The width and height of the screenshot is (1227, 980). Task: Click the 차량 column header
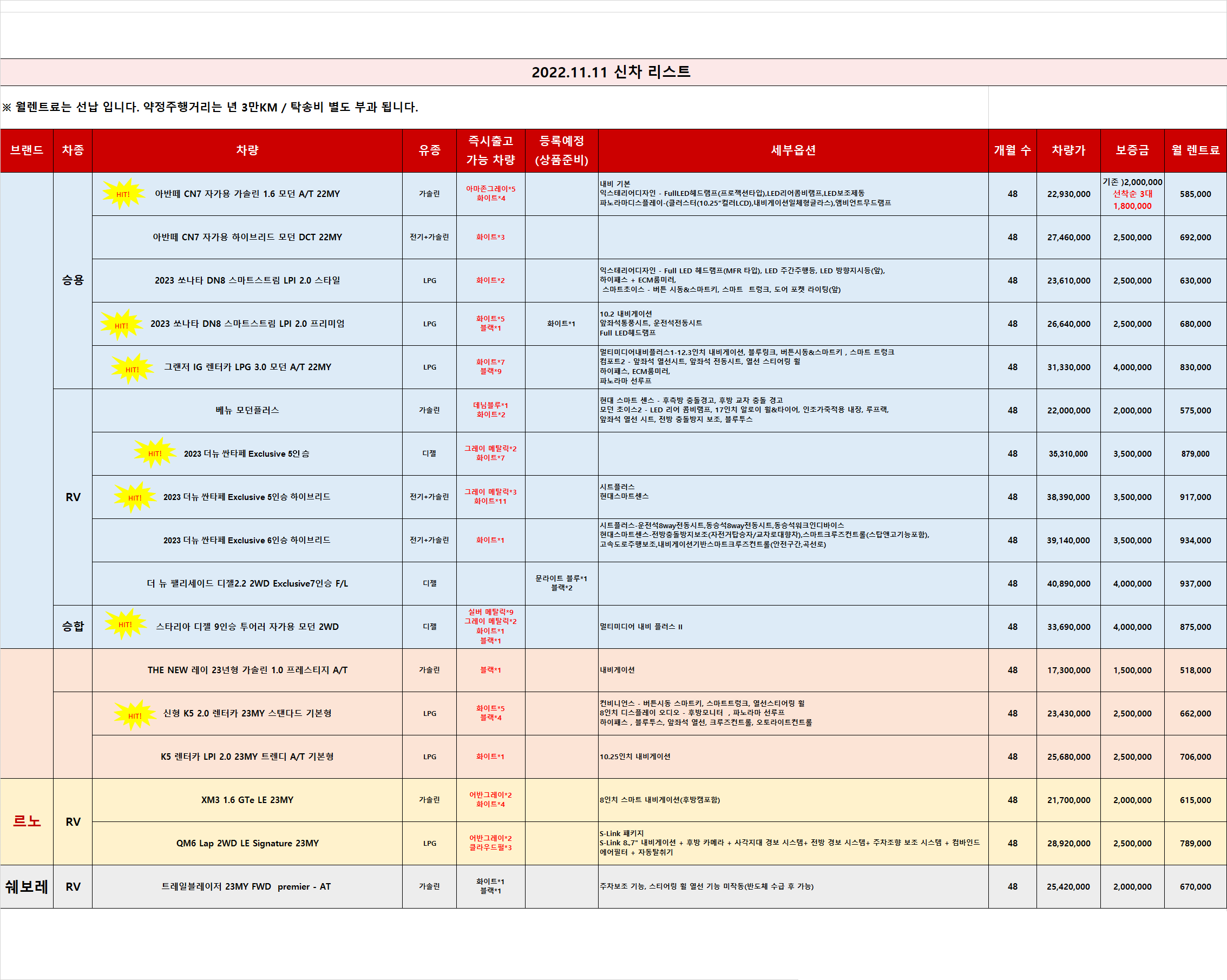point(247,151)
